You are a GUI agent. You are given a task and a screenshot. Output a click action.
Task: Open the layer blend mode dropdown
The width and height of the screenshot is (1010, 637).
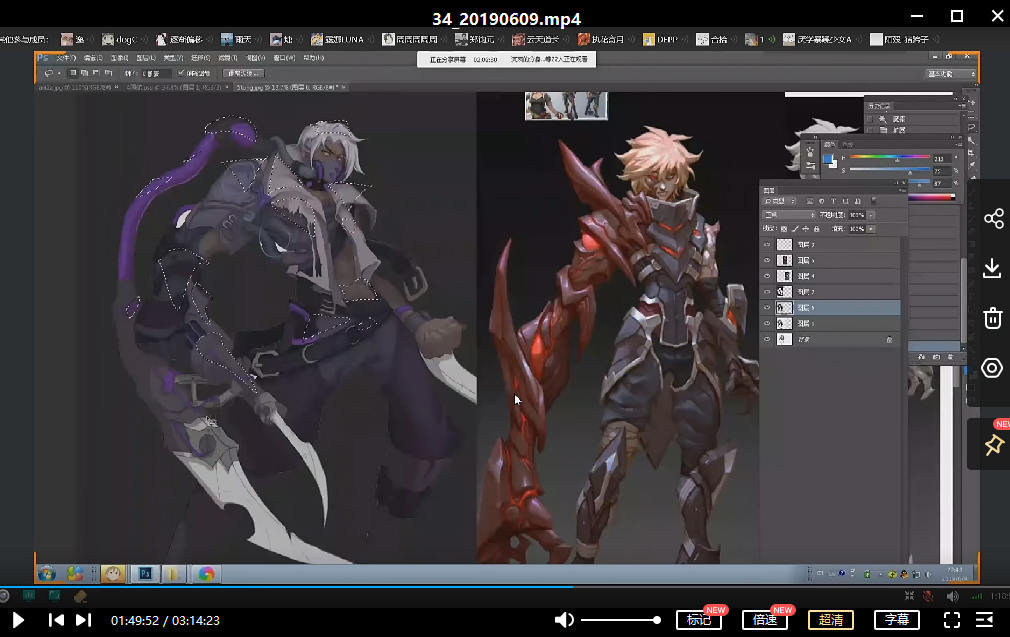pyautogui.click(x=790, y=215)
